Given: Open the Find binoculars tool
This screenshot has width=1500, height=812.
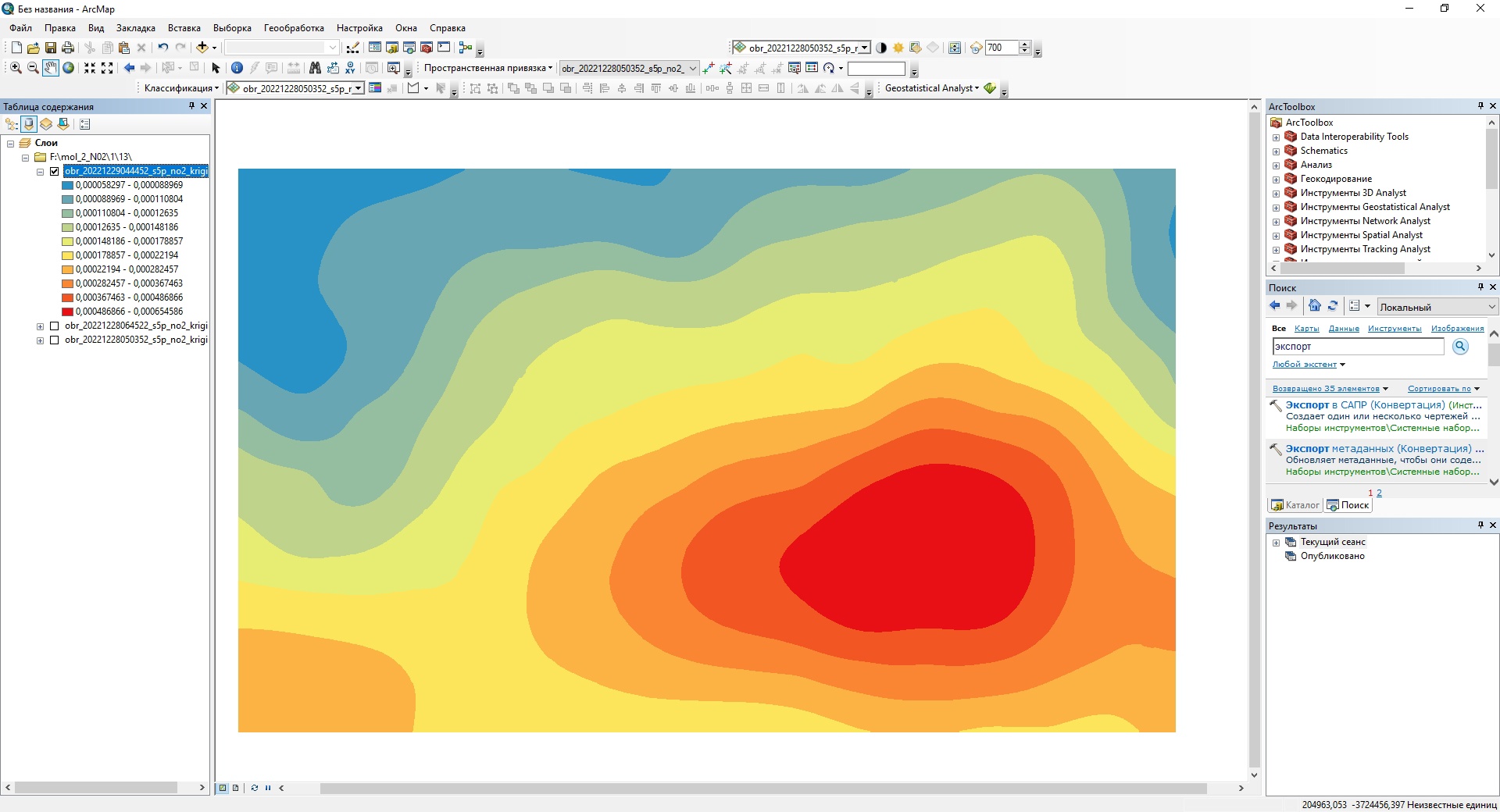Looking at the screenshot, I should coord(315,68).
